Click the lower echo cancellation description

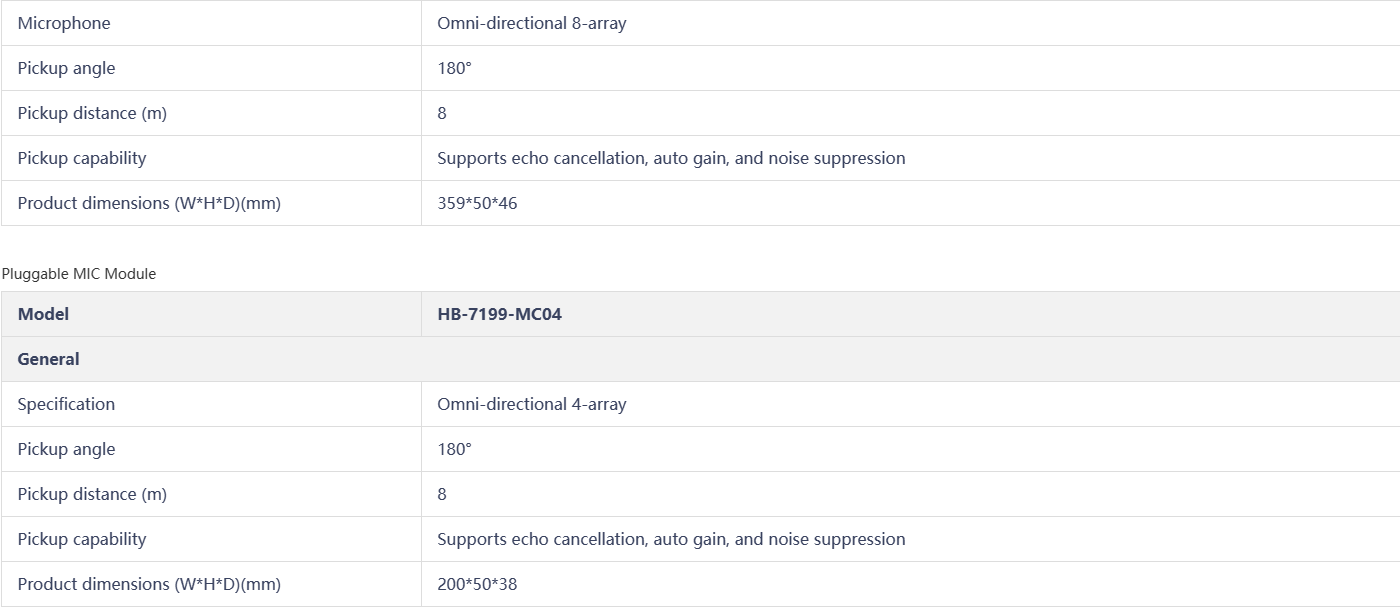(x=671, y=539)
